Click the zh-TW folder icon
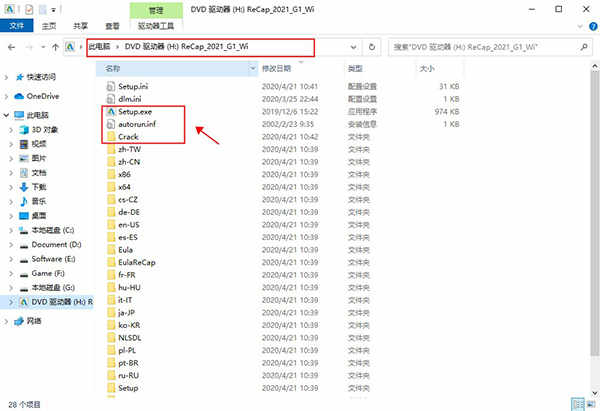This screenshot has height=411, width=600. click(111, 149)
